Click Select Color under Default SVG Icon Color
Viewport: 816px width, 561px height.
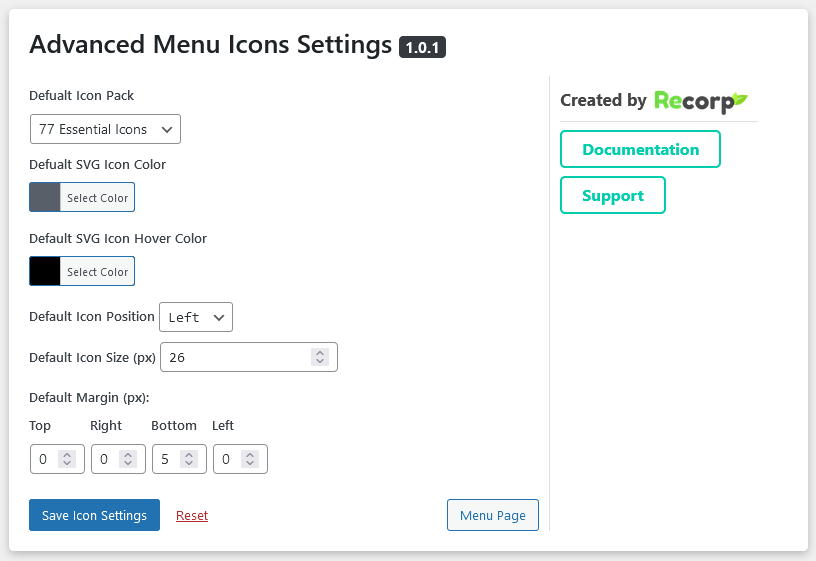97,197
